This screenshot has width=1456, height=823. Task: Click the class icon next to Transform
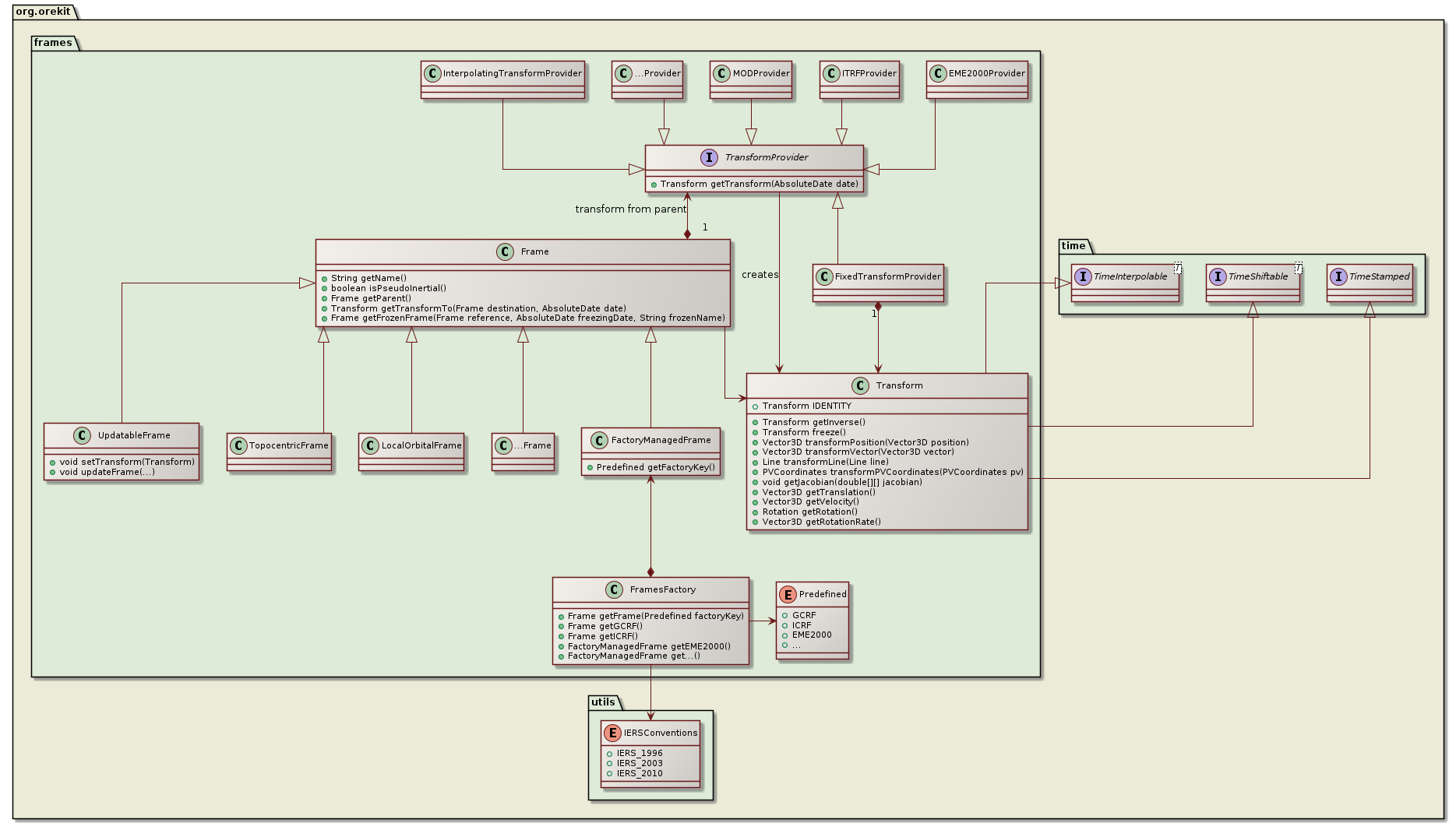pos(860,386)
